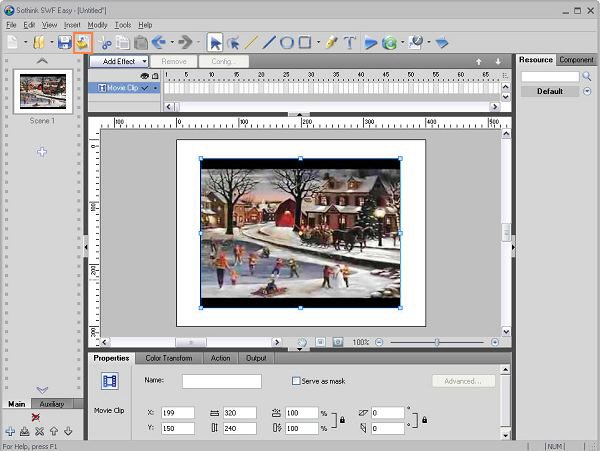Viewport: 600px width, 451px height.
Task: Move item up with bottom-left up arrow
Action: tap(54, 431)
